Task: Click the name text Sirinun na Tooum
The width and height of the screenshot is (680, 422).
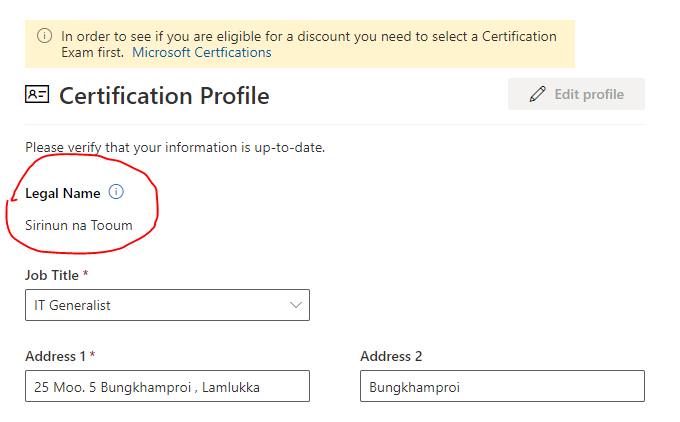Action: point(79,225)
